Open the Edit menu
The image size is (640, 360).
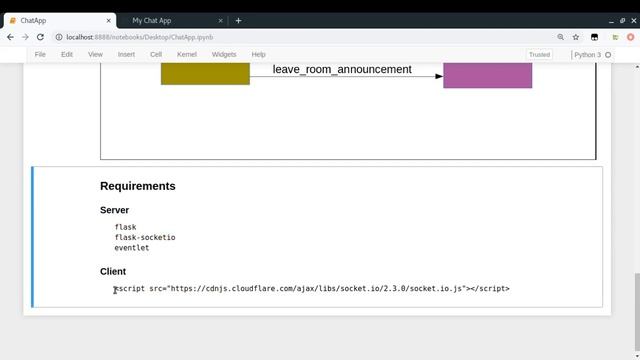[x=67, y=54]
